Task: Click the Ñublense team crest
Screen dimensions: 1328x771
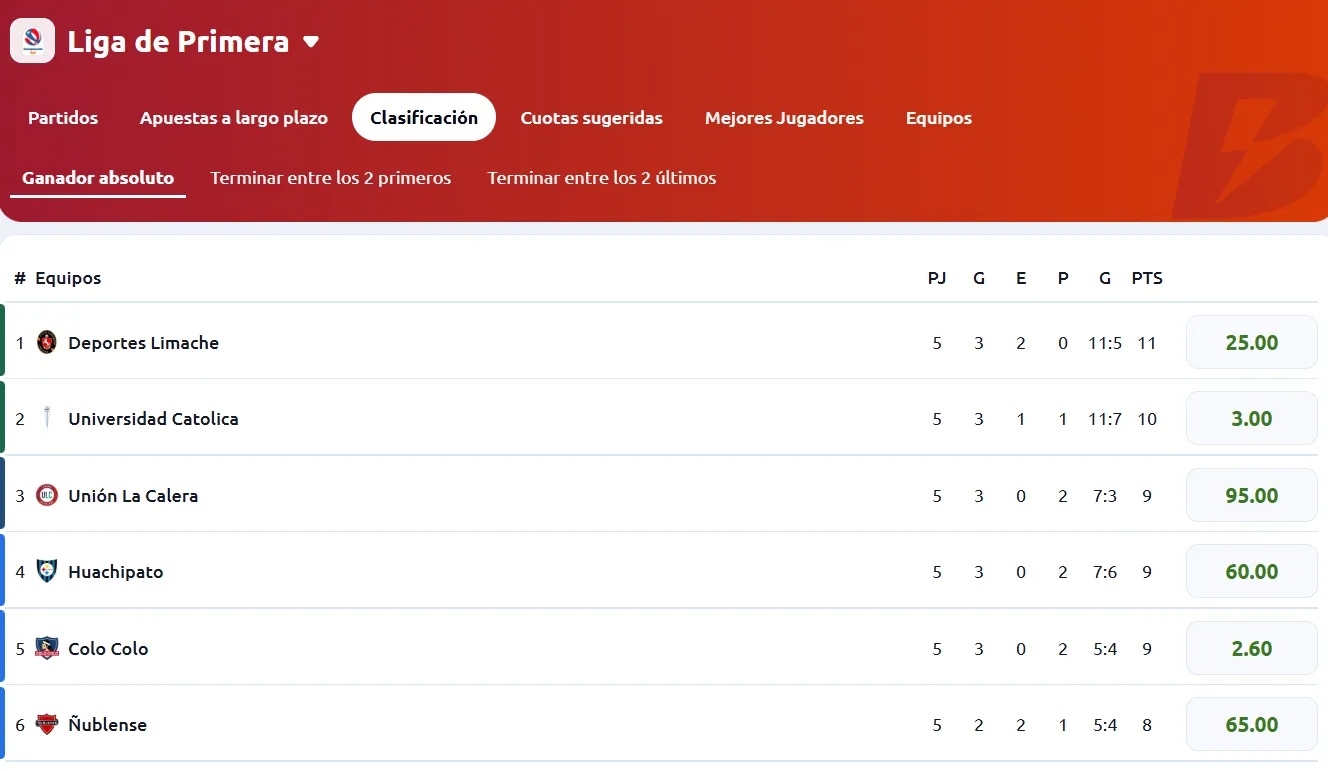Action: pos(47,724)
